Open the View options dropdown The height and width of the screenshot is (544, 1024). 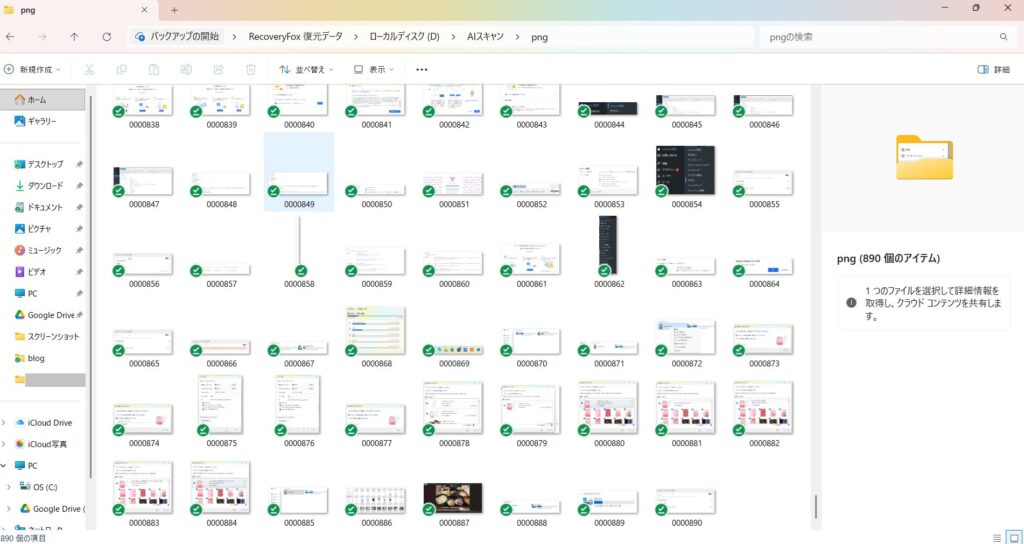tap(375, 70)
